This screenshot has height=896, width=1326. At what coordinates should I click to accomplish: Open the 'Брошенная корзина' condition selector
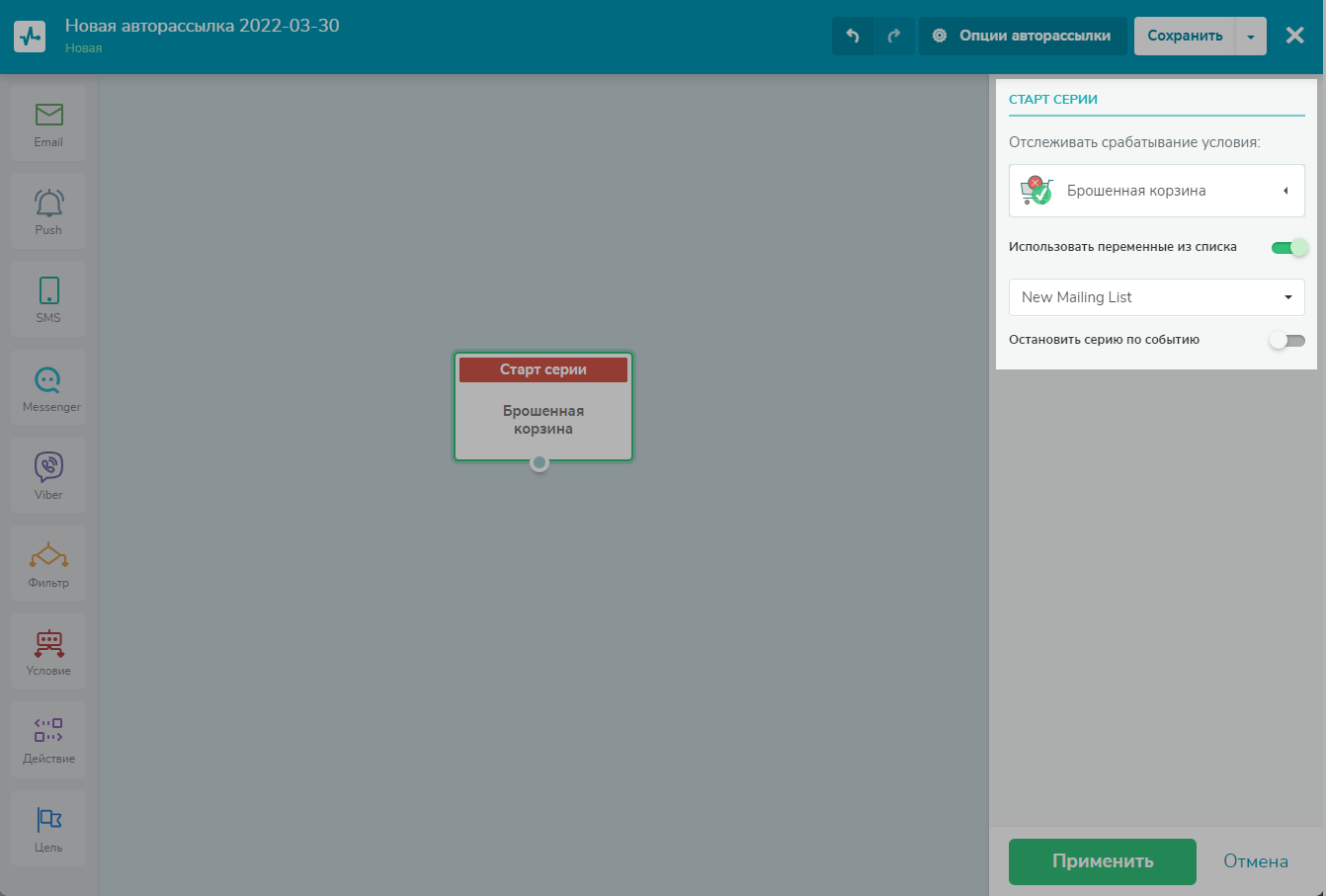[x=1156, y=191]
